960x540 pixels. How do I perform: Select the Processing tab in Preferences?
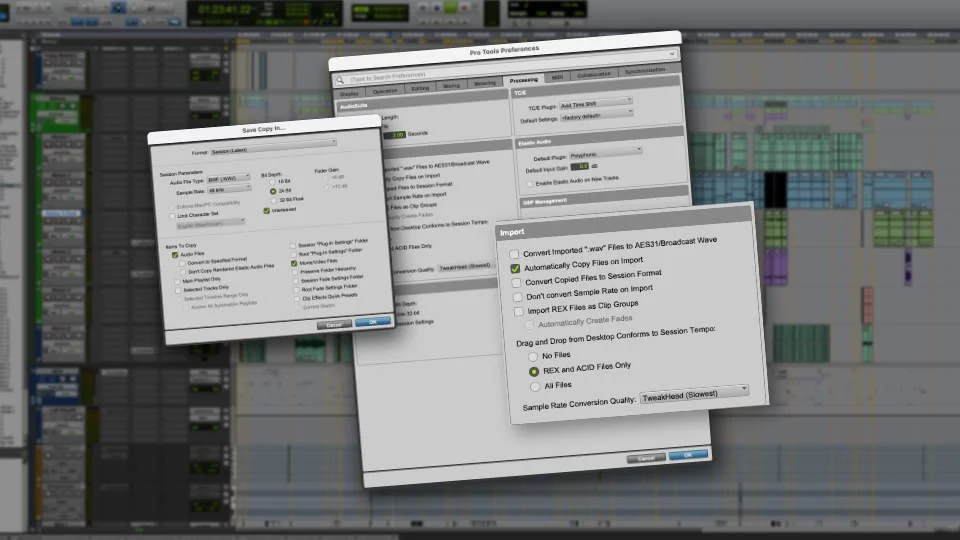[523, 80]
